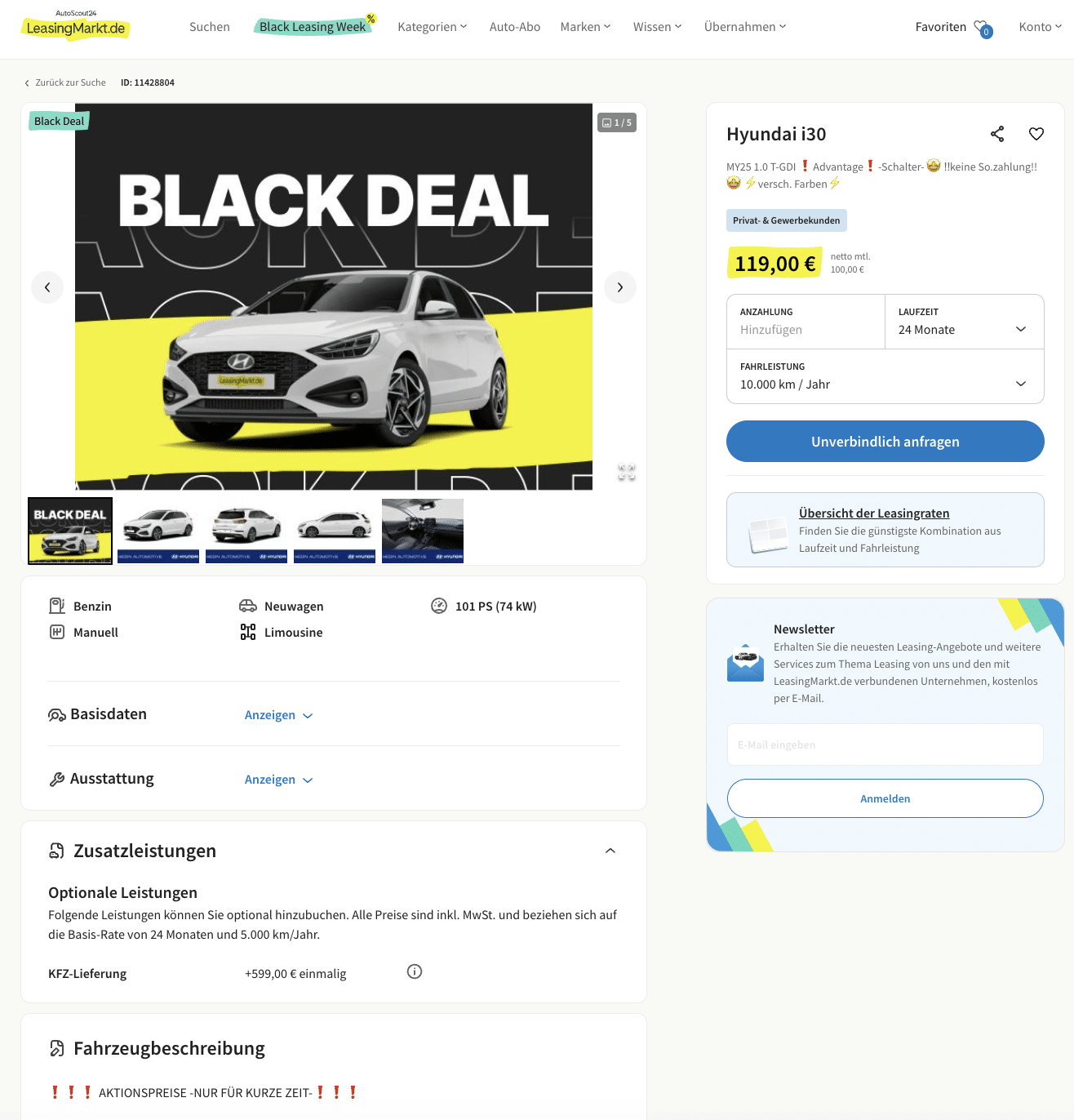Screen dimensions: 1074x1120
Task: Show previous image with left arrow
Action: pos(47,287)
